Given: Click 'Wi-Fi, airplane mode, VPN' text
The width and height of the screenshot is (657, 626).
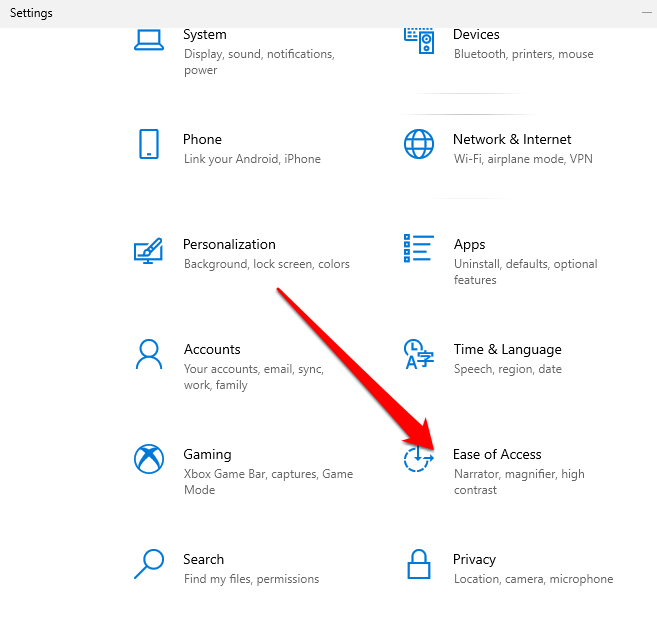Looking at the screenshot, I should pyautogui.click(x=523, y=159).
